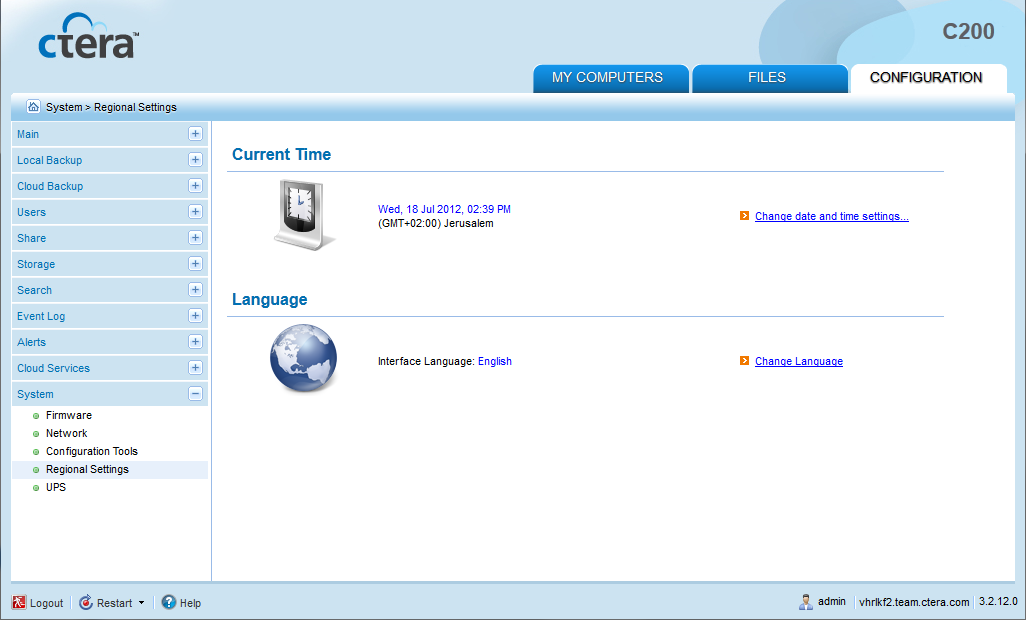Viewport: 1026px width, 620px height.
Task: Expand the Local Backup section
Action: [x=195, y=160]
